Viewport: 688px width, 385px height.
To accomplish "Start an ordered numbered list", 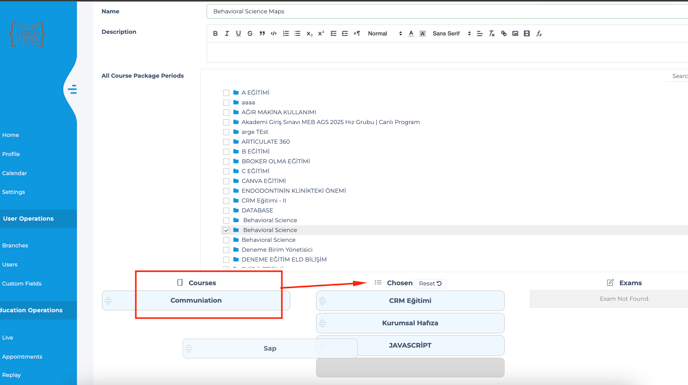I will (286, 33).
